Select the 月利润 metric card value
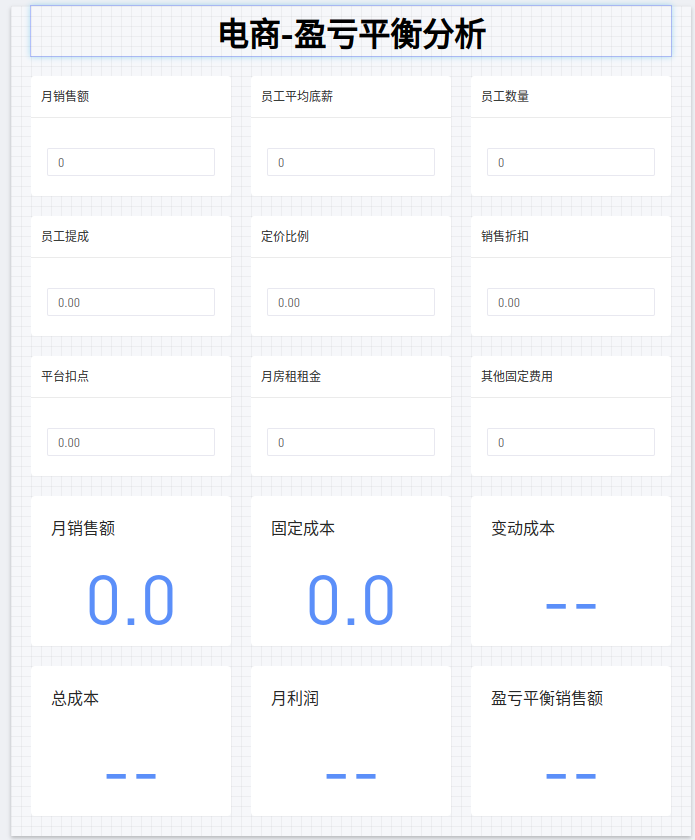This screenshot has height=840, width=695. coord(351,776)
